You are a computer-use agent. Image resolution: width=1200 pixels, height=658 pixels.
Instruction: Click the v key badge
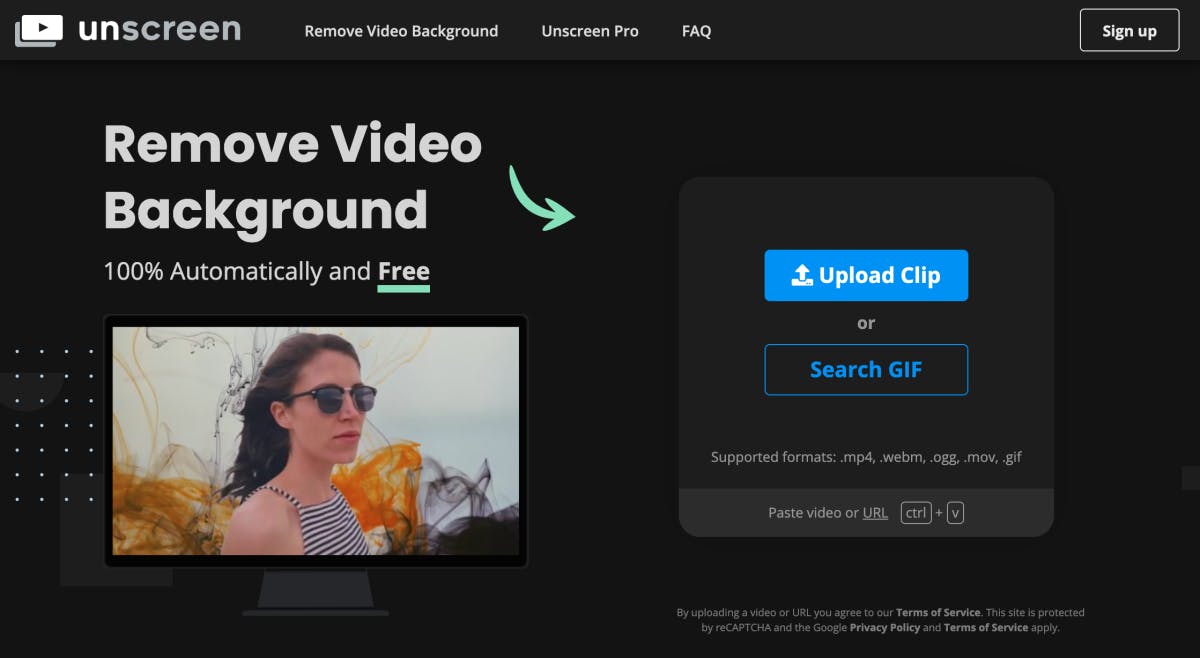click(955, 513)
